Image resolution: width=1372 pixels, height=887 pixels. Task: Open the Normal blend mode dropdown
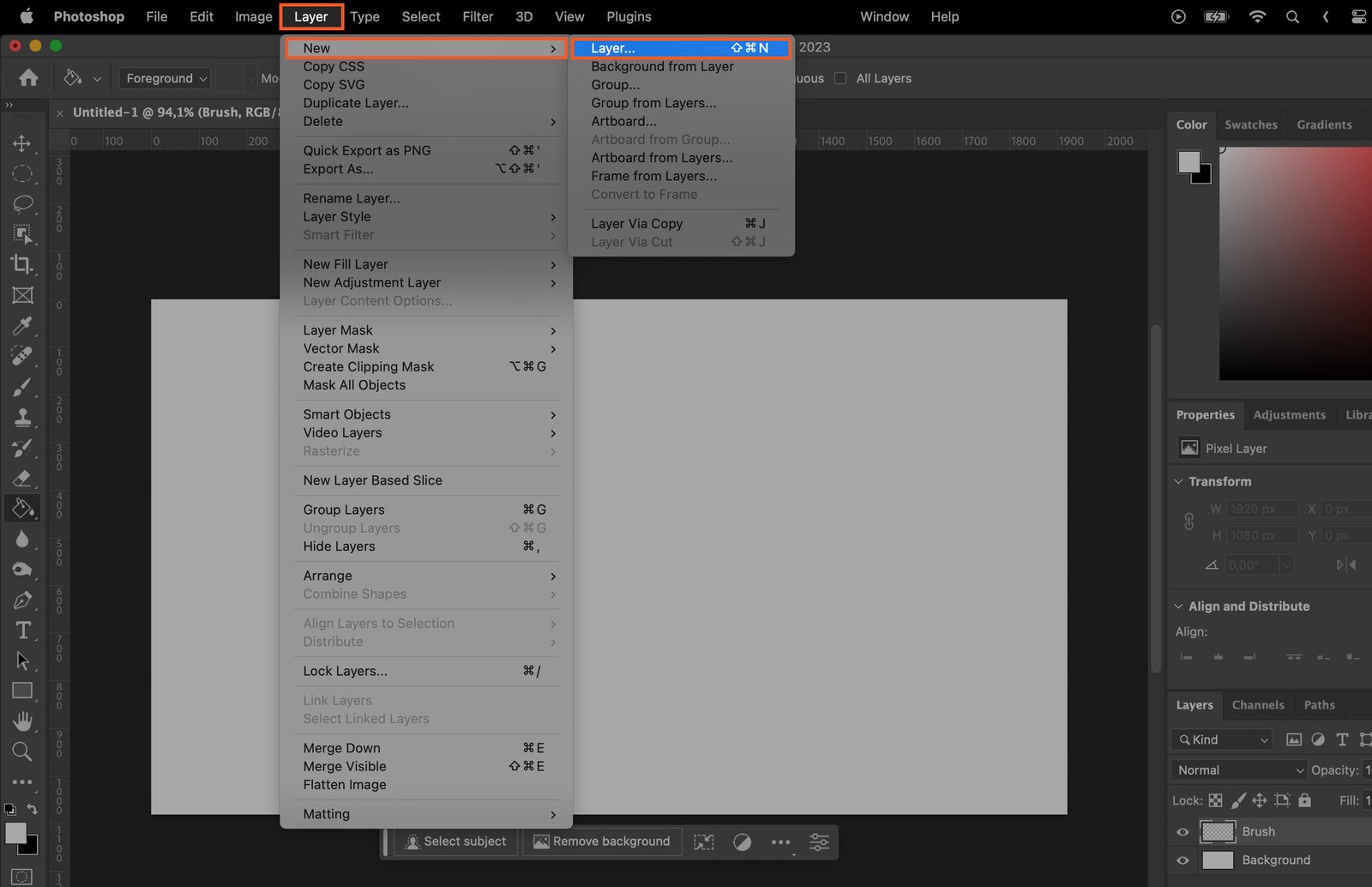[x=1238, y=770]
